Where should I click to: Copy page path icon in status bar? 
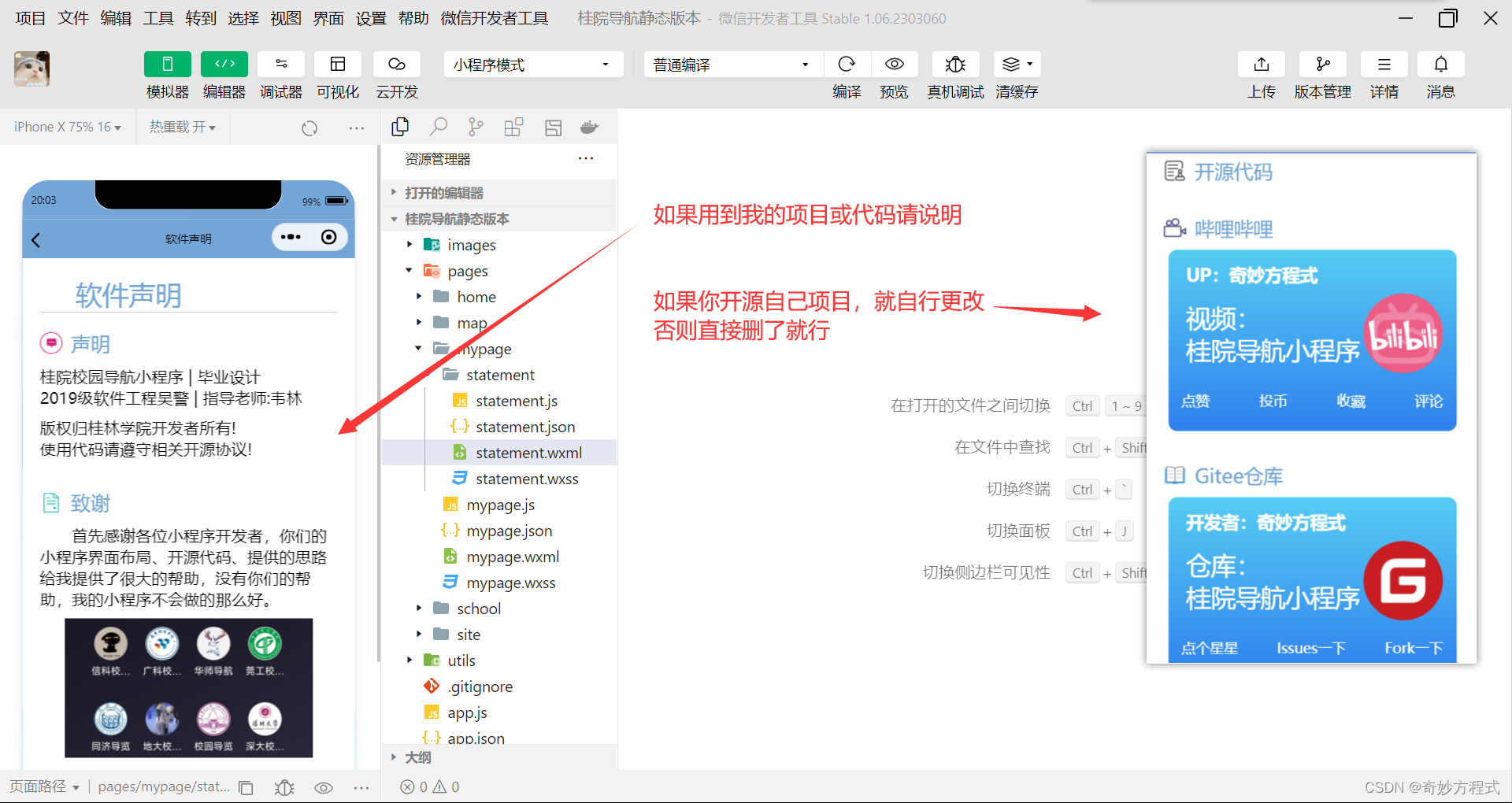click(246, 787)
